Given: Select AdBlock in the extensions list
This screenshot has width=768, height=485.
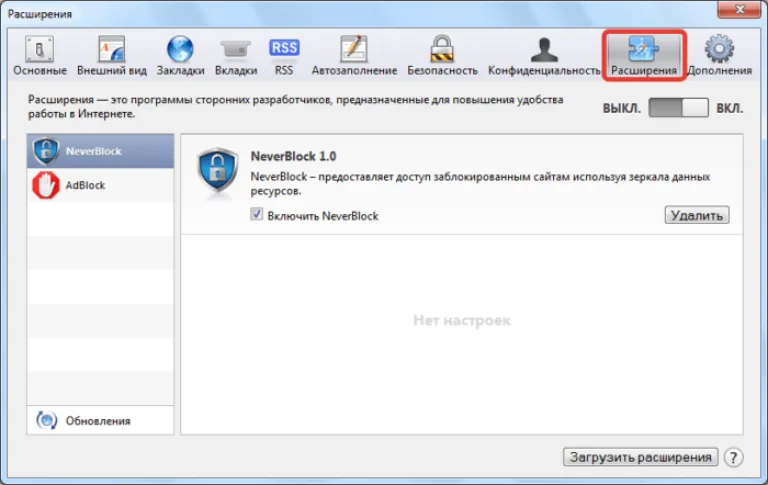Looking at the screenshot, I should pos(100,185).
